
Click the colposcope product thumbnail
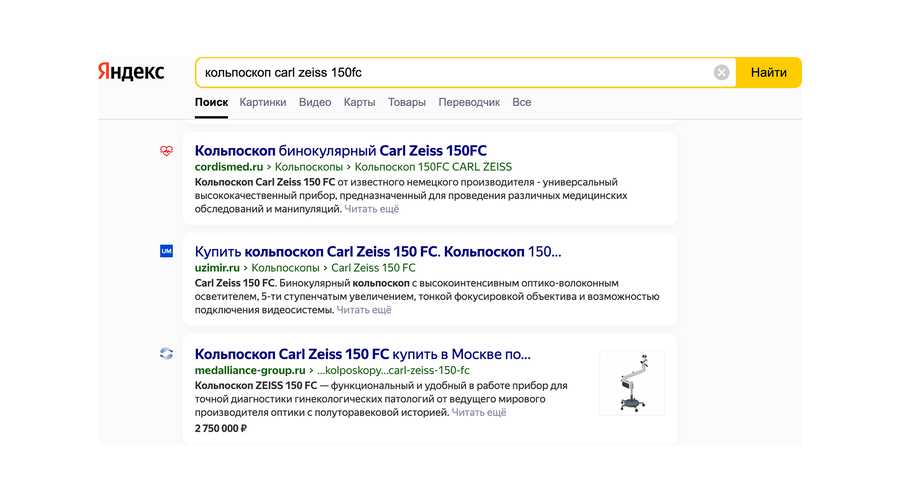(632, 383)
